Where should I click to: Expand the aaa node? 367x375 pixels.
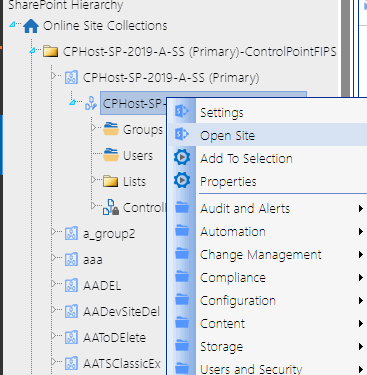coord(53,258)
